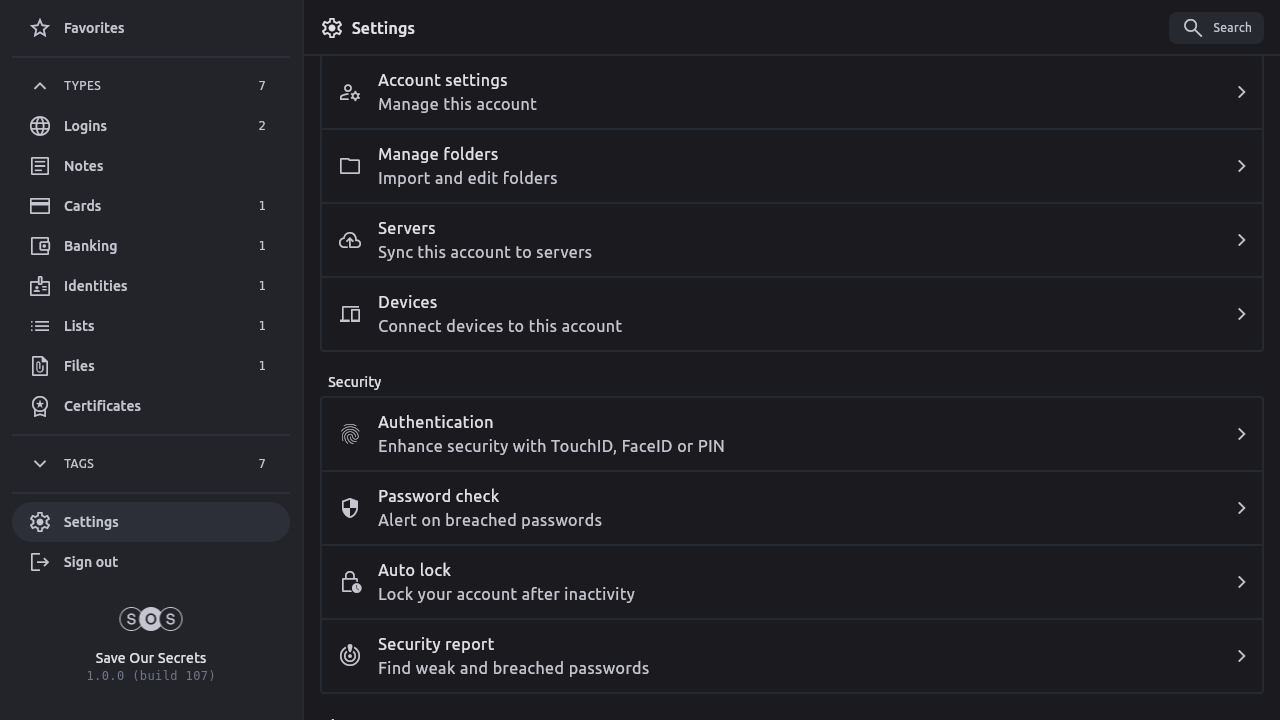This screenshot has height=720, width=1280.
Task: Open Lists from the sidebar
Action: [x=79, y=326]
